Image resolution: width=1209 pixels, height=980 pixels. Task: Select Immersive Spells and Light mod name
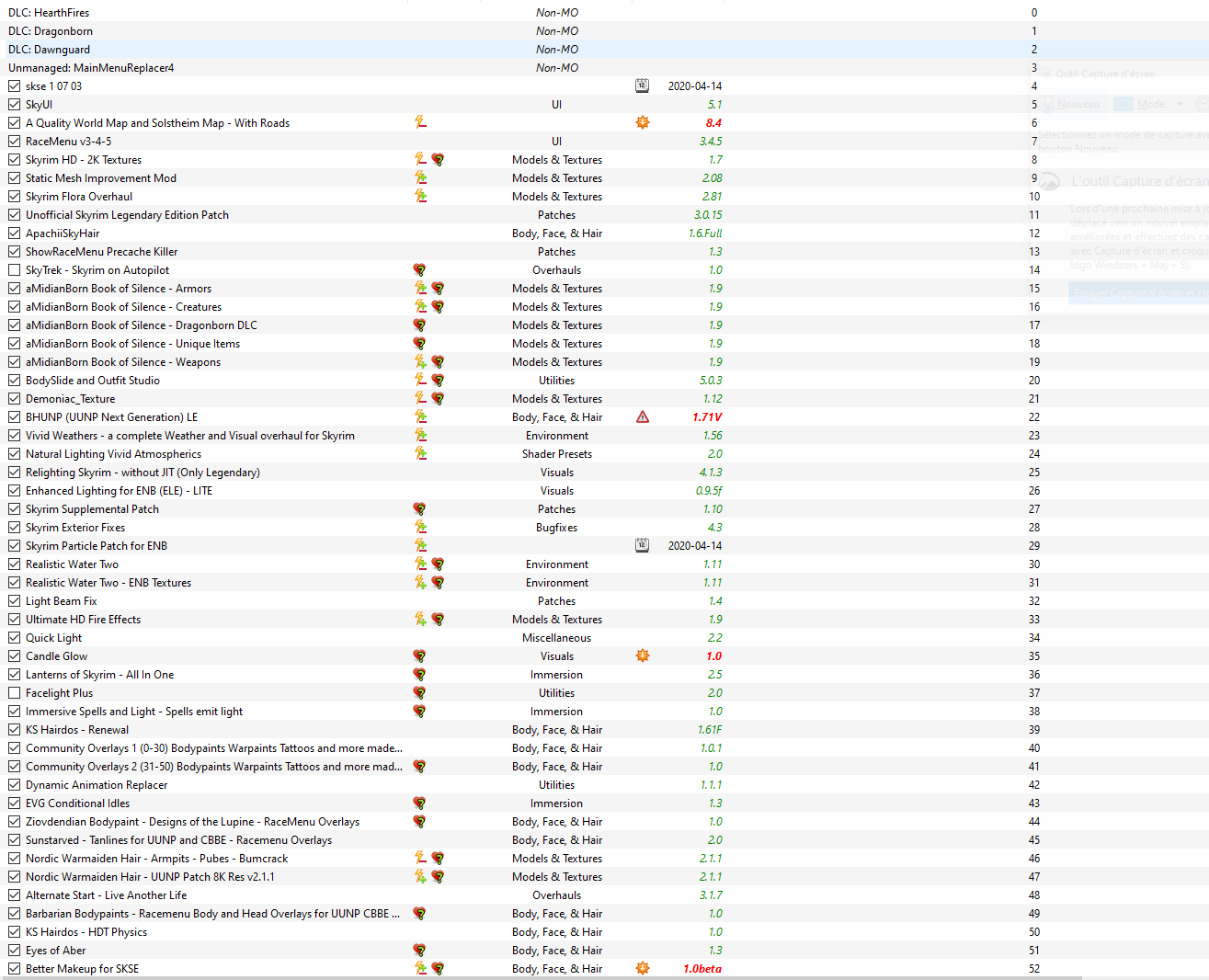tap(134, 711)
